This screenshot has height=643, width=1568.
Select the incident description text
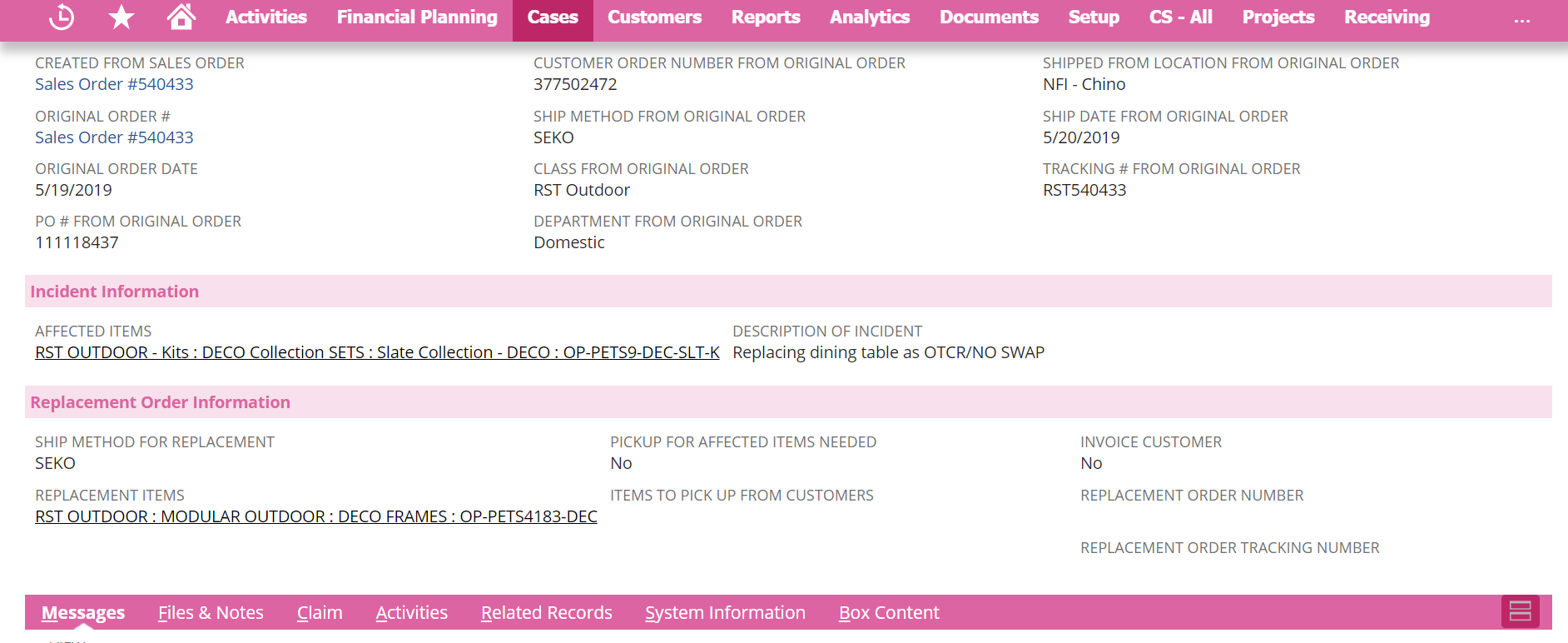point(888,352)
